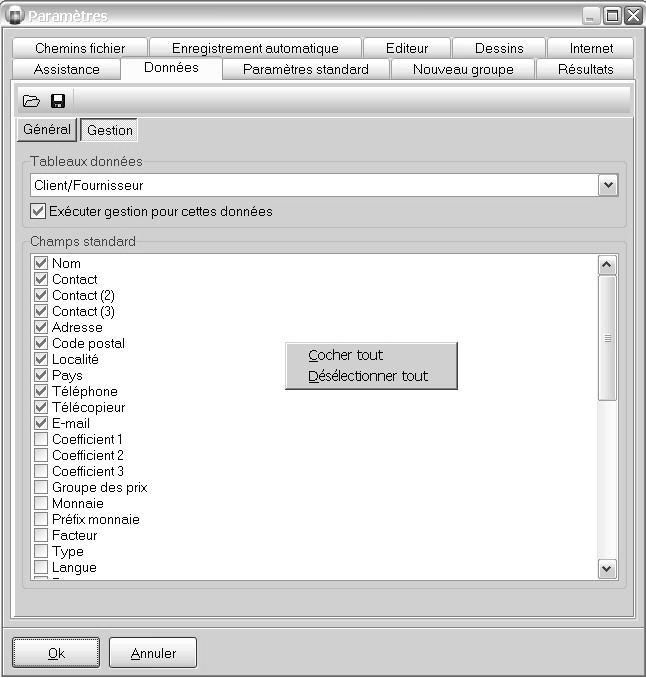
Task: Uncheck the Localité checkbox
Action: (x=41, y=359)
